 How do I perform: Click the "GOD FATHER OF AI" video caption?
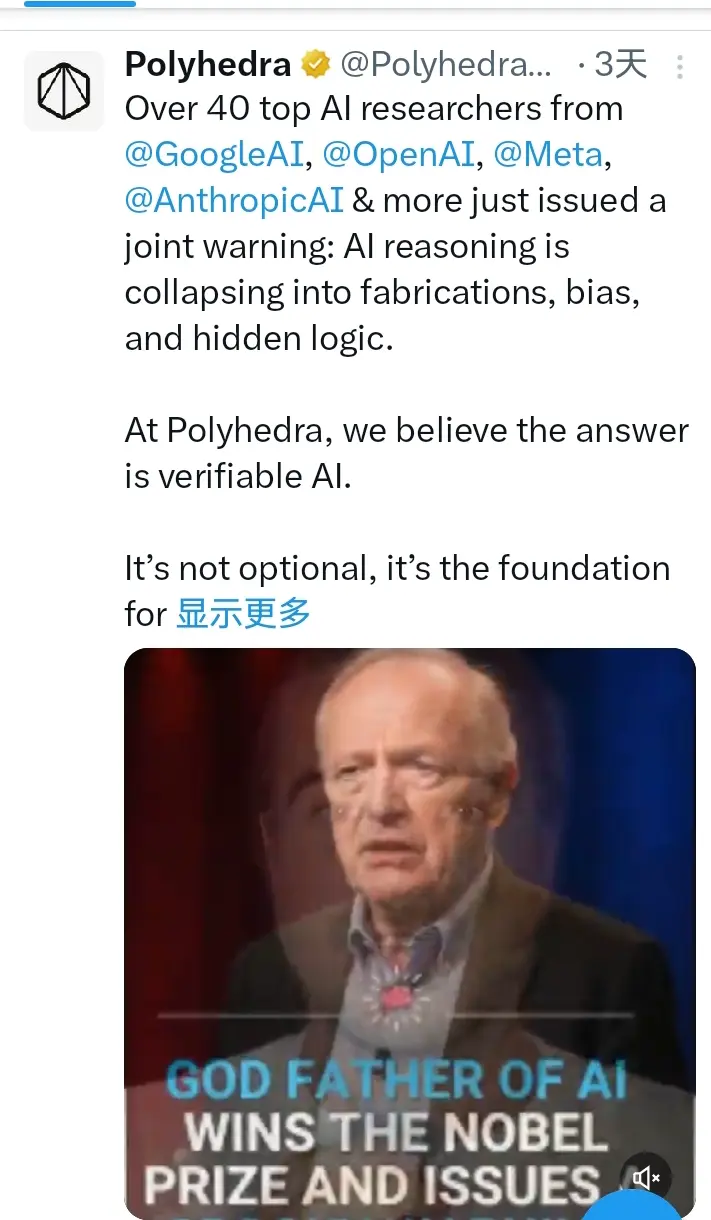pyautogui.click(x=397, y=1082)
